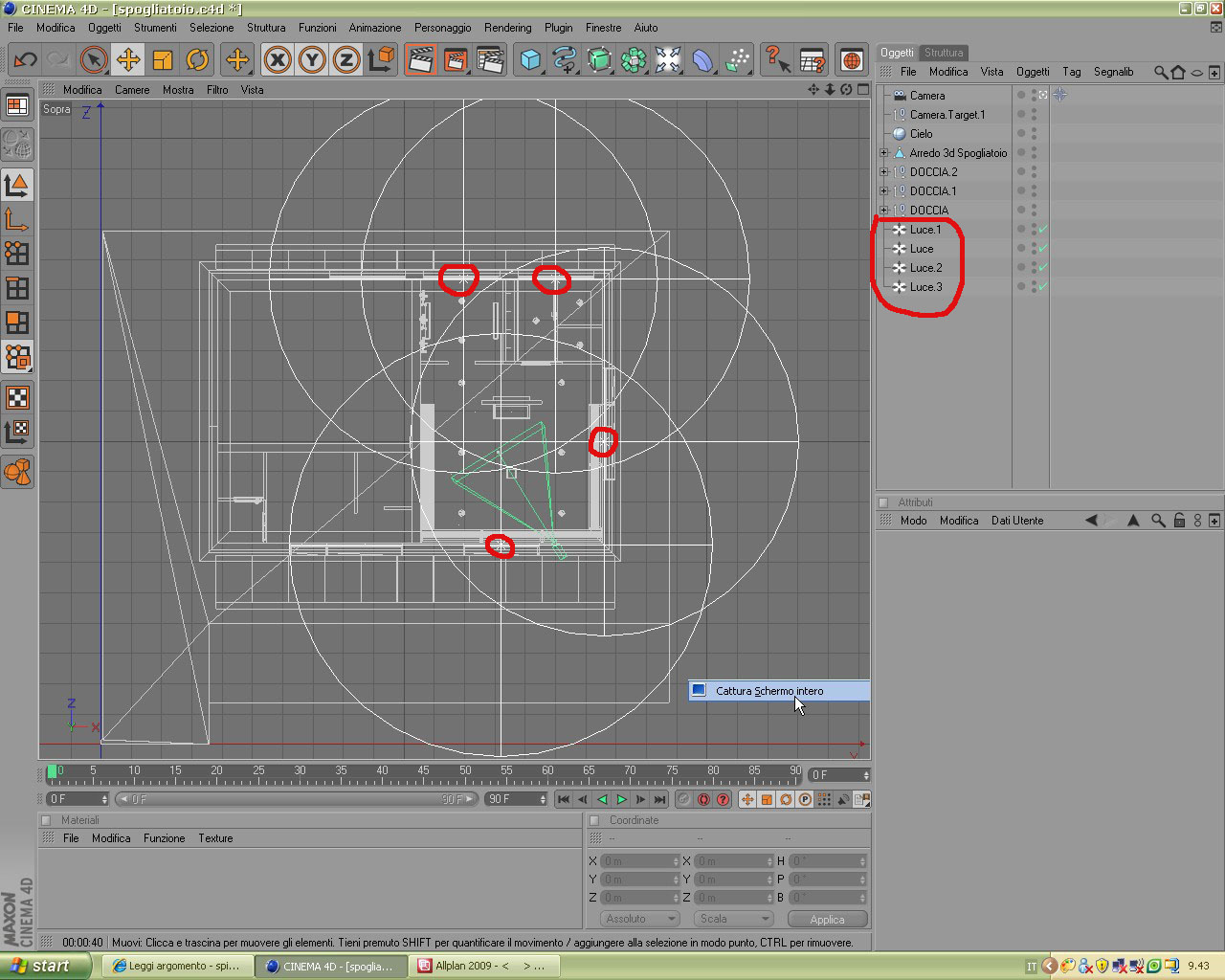The image size is (1225, 980).
Task: Add a Cube primitive object
Action: tap(530, 60)
